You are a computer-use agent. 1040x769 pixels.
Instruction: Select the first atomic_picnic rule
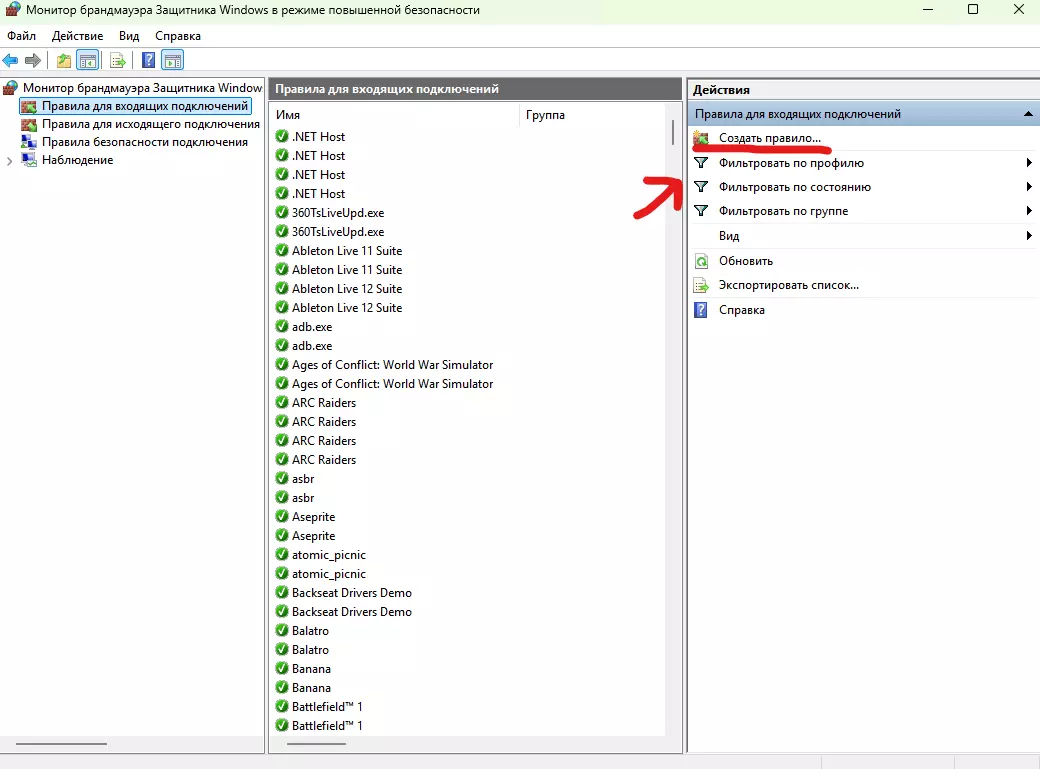[x=329, y=555]
